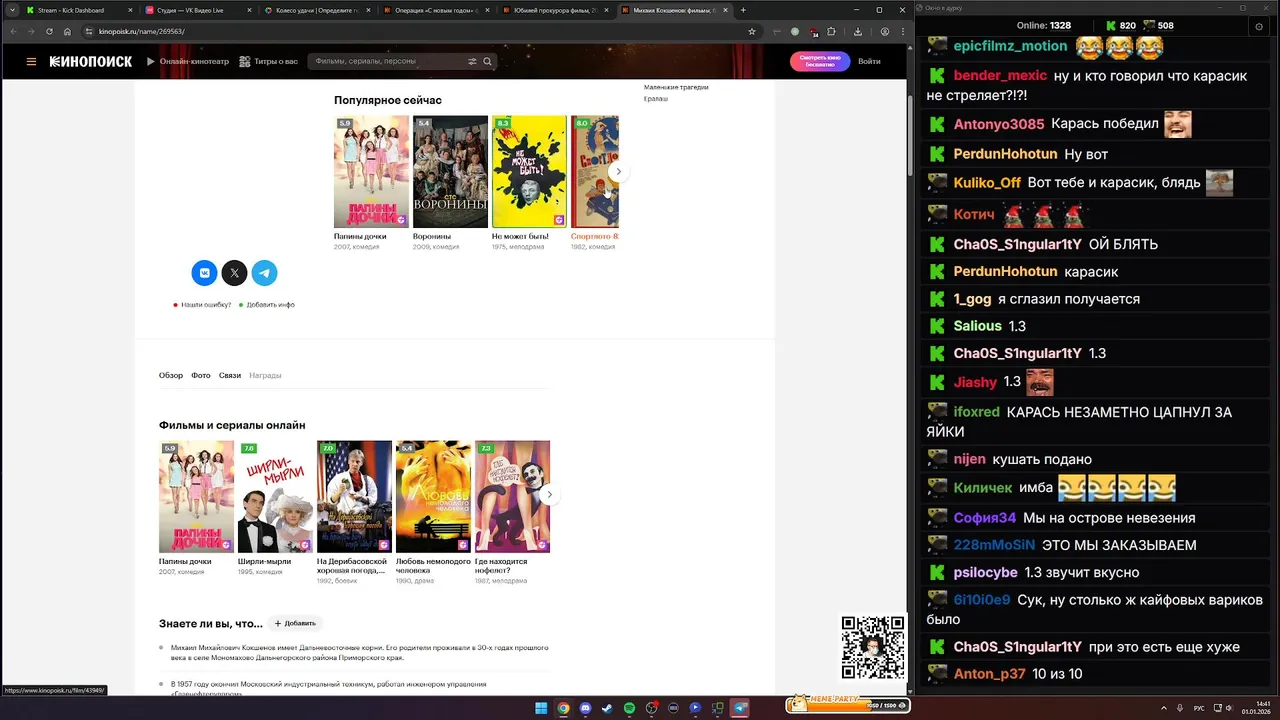Switch to Колесо удачи tab
The width and height of the screenshot is (1280, 720).
point(316,10)
